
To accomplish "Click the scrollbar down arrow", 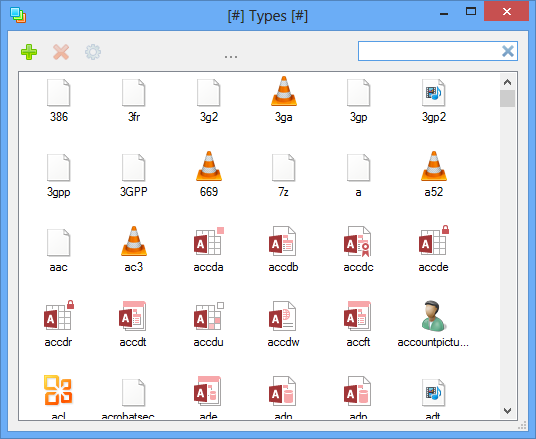I will [508, 411].
